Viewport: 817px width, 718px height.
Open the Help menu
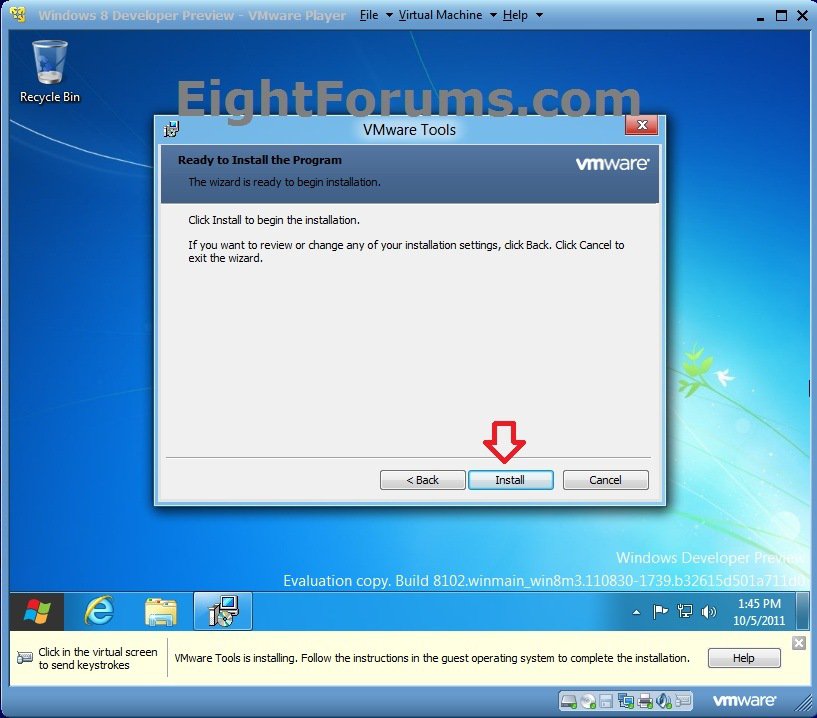515,16
